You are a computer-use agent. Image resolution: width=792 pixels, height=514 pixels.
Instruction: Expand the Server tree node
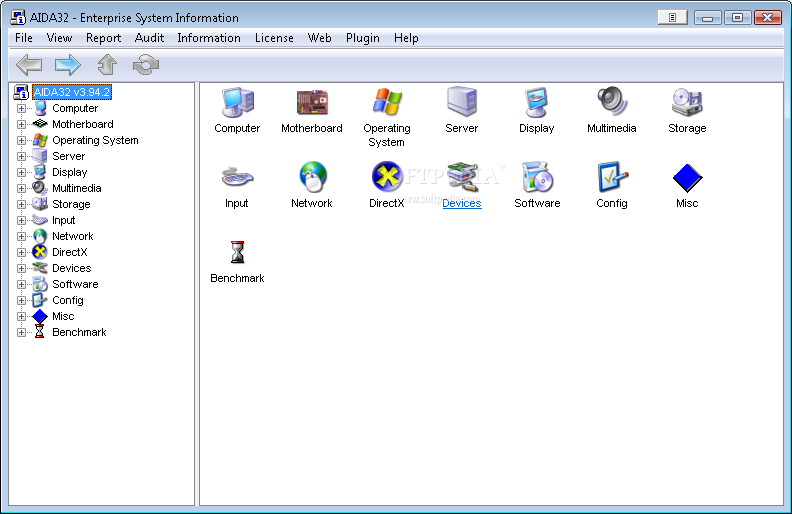[x=21, y=157]
